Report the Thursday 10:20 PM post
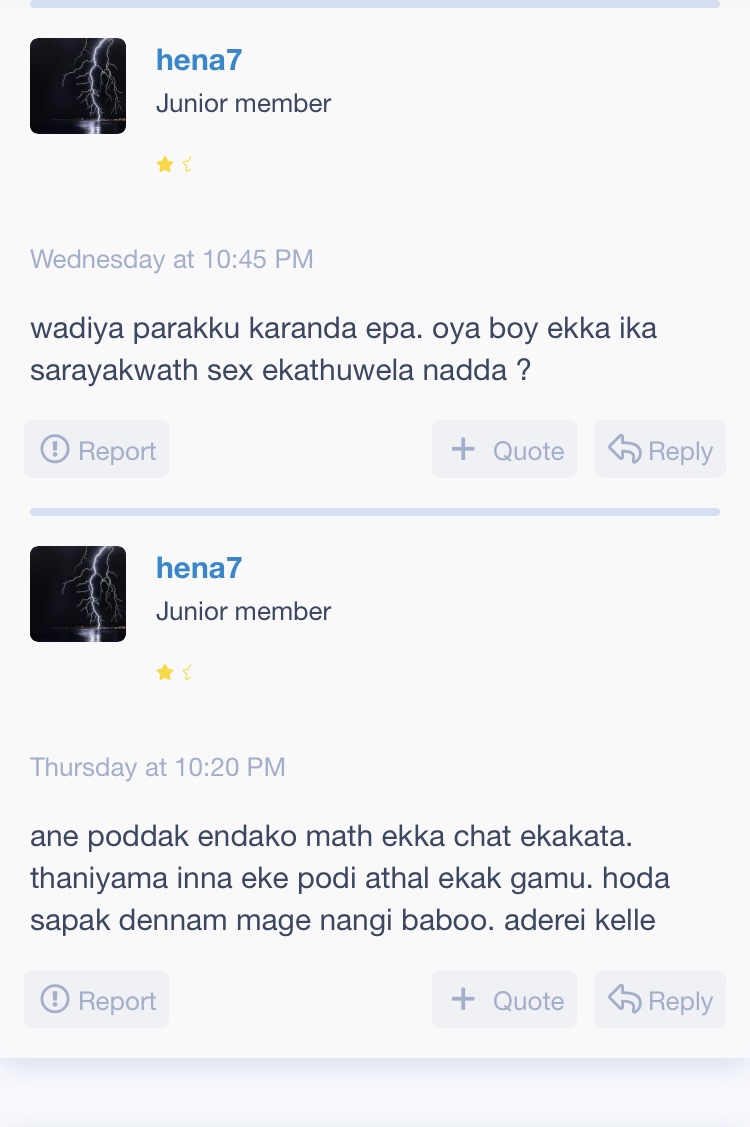 [96, 999]
